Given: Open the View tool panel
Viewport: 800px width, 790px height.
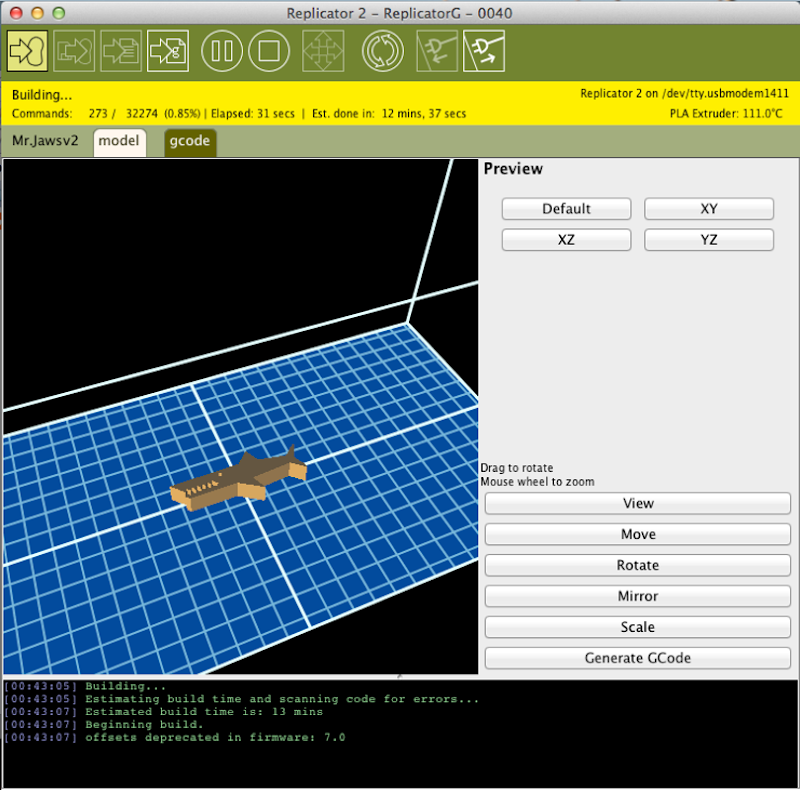Looking at the screenshot, I should [x=638, y=504].
